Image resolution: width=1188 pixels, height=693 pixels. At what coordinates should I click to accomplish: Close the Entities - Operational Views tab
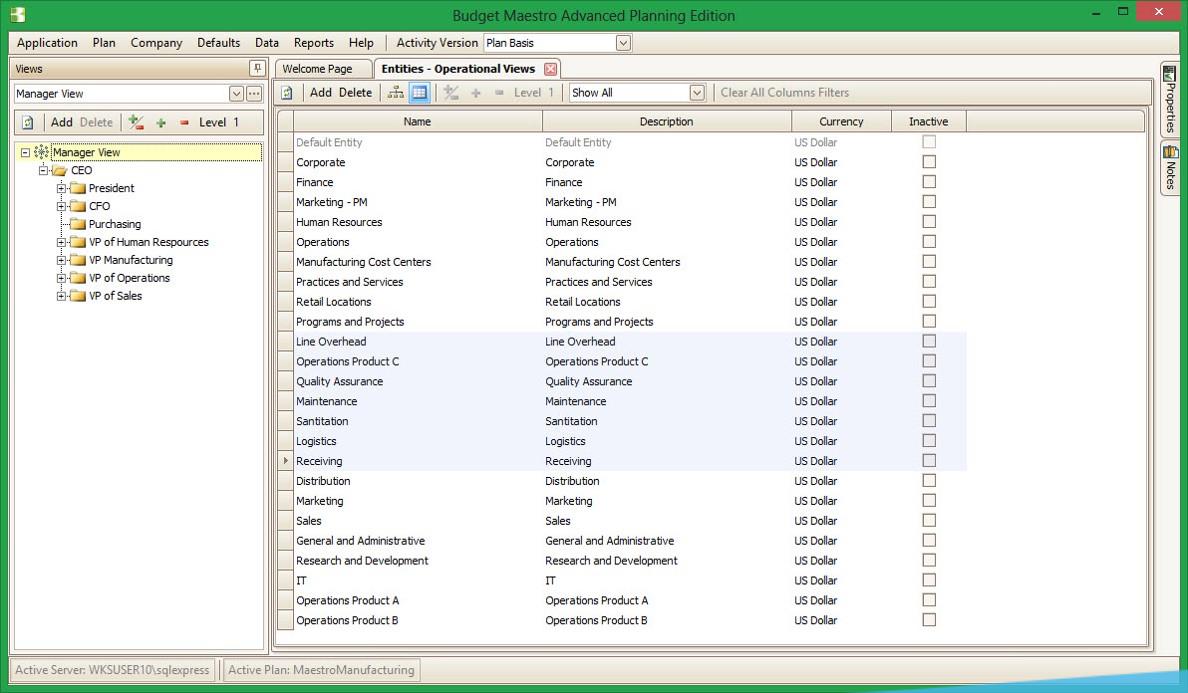coord(551,69)
